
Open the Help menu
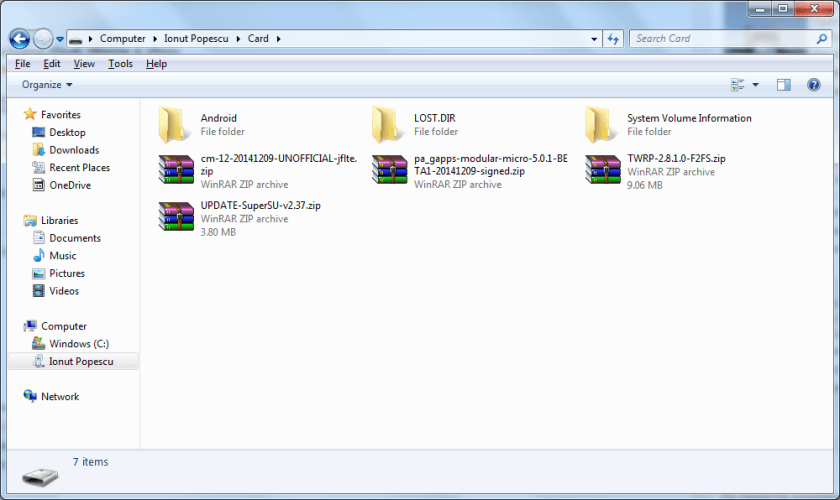tap(156, 64)
